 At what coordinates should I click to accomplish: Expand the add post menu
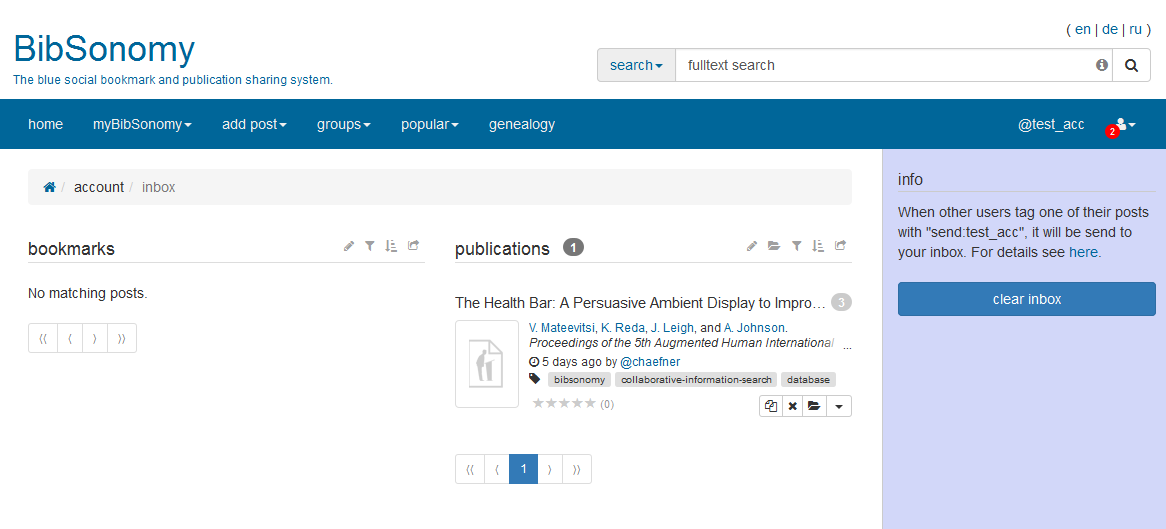tap(254, 124)
